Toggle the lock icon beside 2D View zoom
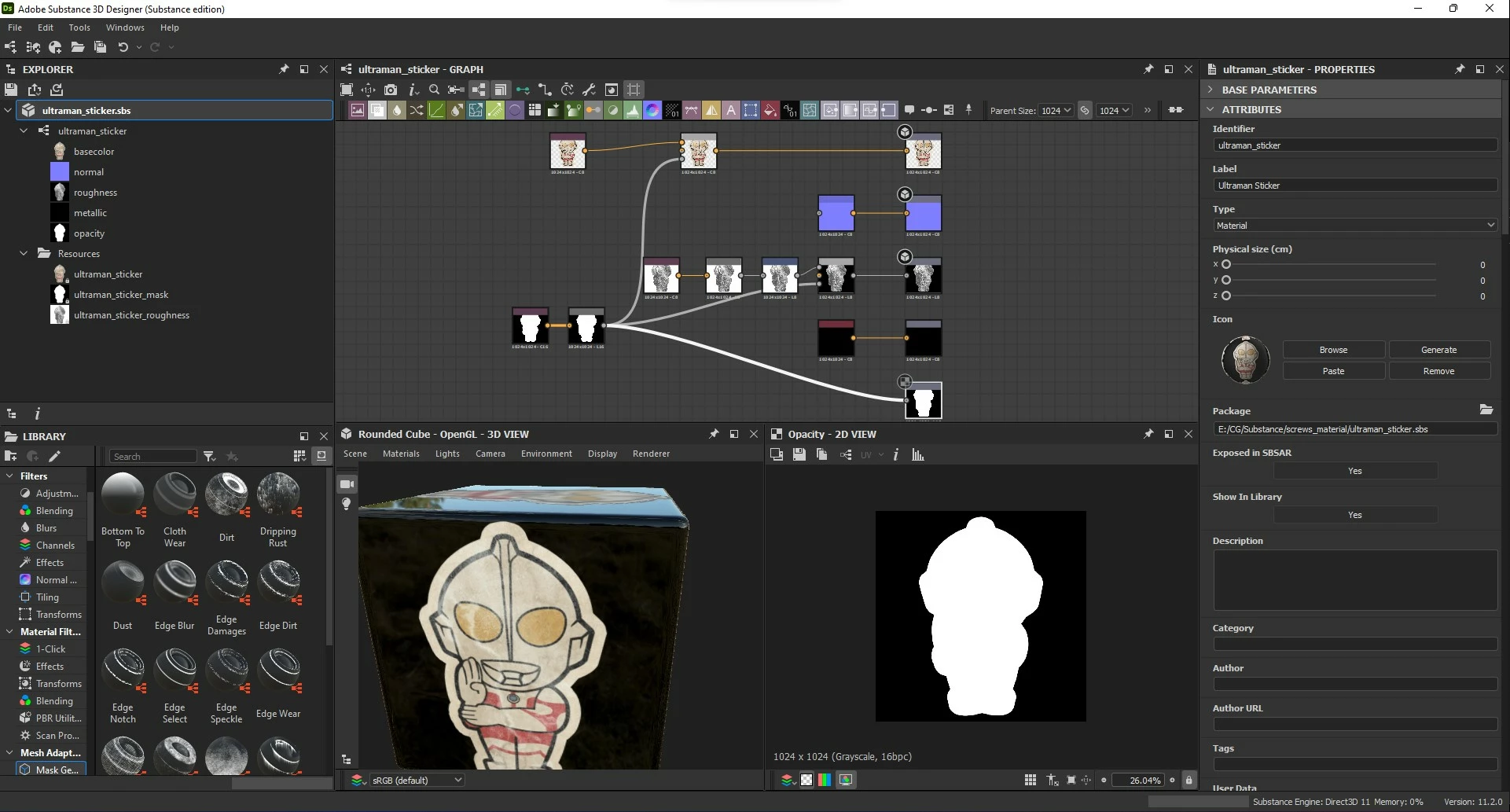This screenshot has width=1510, height=812. click(1189, 780)
